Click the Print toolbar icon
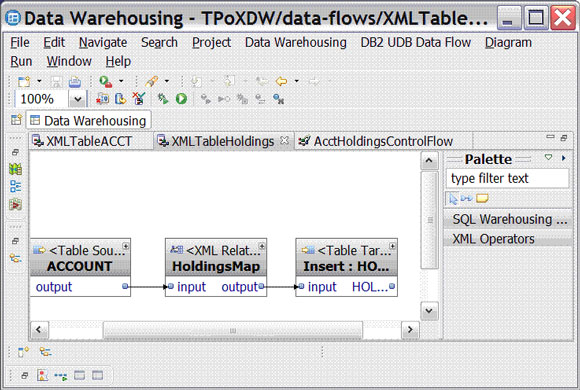 (x=74, y=81)
